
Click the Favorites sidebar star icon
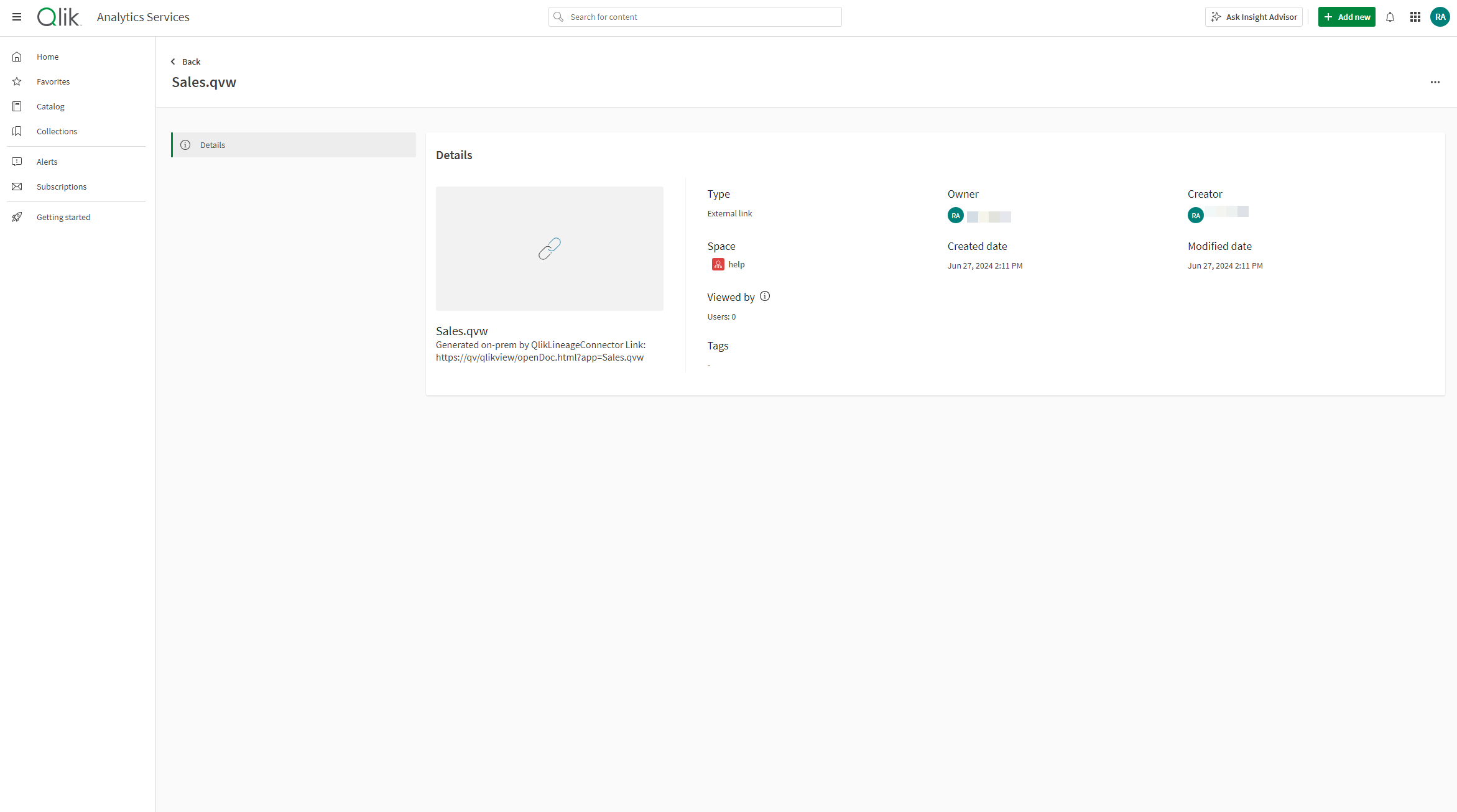pyautogui.click(x=19, y=81)
